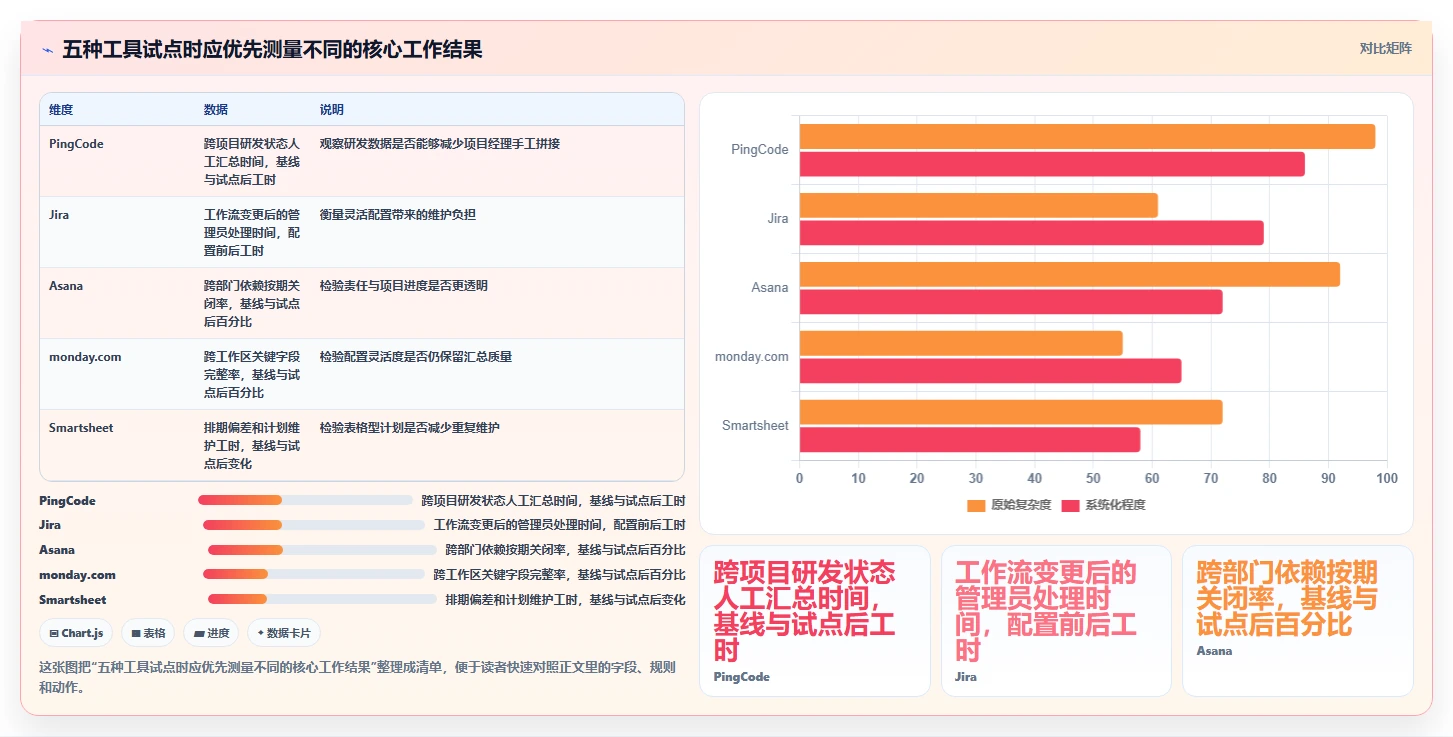
Task: Click the Jira progress bar
Action: 314,525
